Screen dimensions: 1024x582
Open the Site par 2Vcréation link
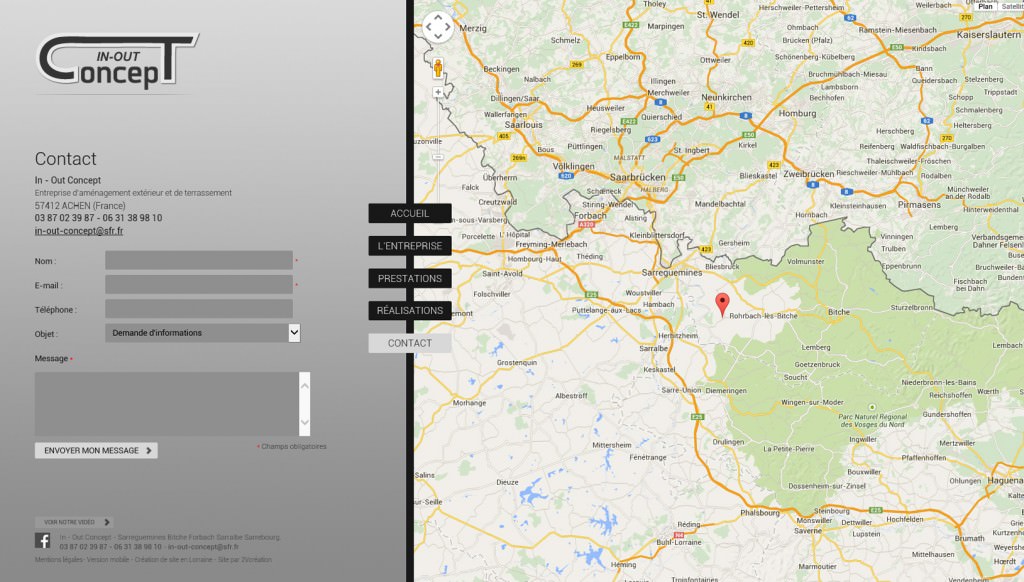(x=245, y=560)
